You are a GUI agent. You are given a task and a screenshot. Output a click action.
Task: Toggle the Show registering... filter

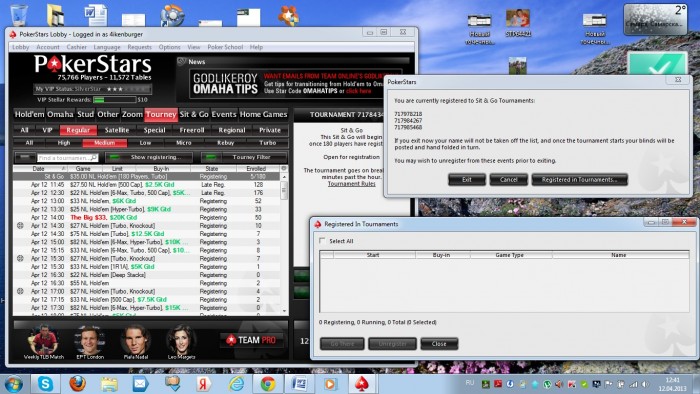click(149, 158)
